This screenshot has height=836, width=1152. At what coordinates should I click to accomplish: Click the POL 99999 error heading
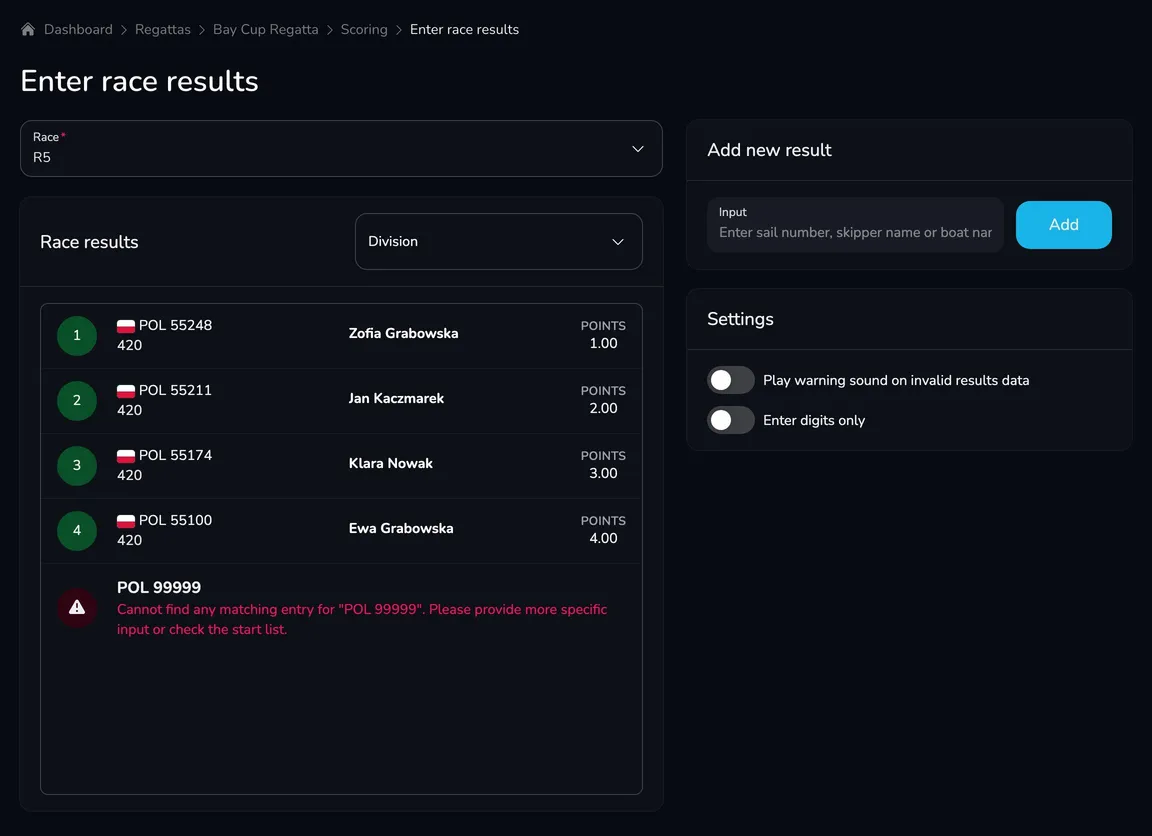(159, 588)
